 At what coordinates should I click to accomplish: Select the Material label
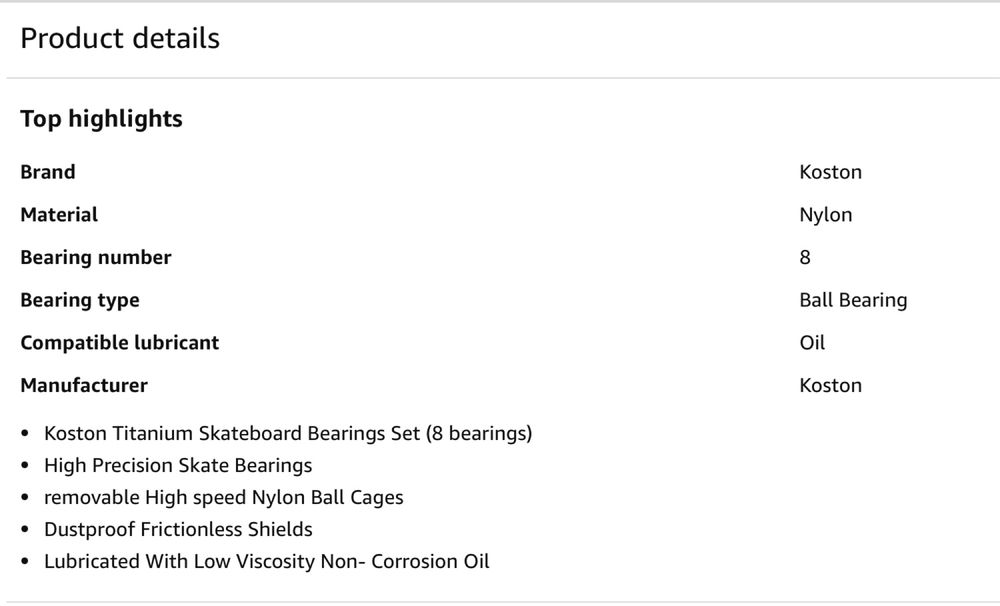(59, 215)
